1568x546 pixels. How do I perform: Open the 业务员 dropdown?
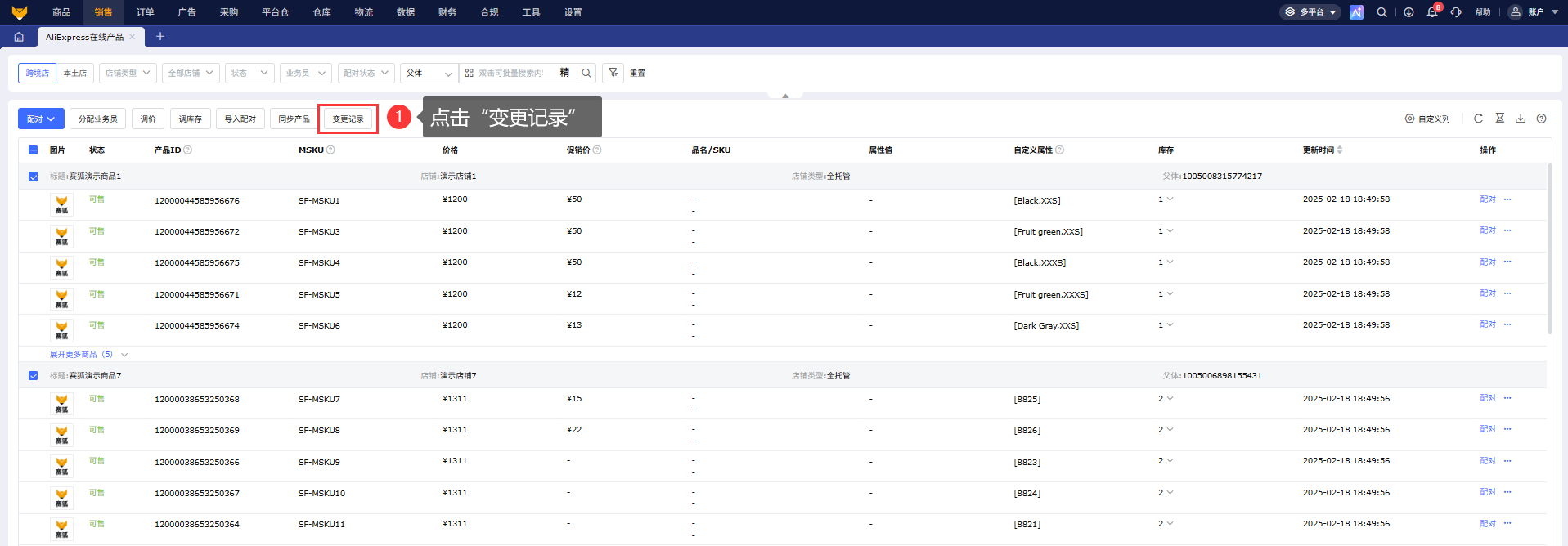(306, 73)
